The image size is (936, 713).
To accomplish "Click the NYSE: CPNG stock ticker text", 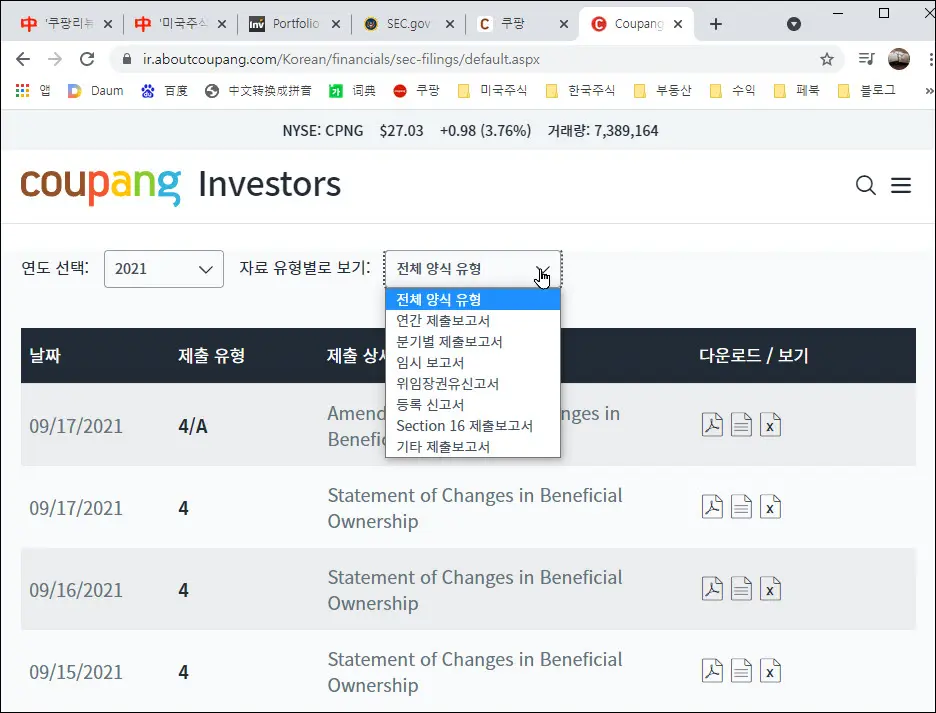I will tap(323, 131).
